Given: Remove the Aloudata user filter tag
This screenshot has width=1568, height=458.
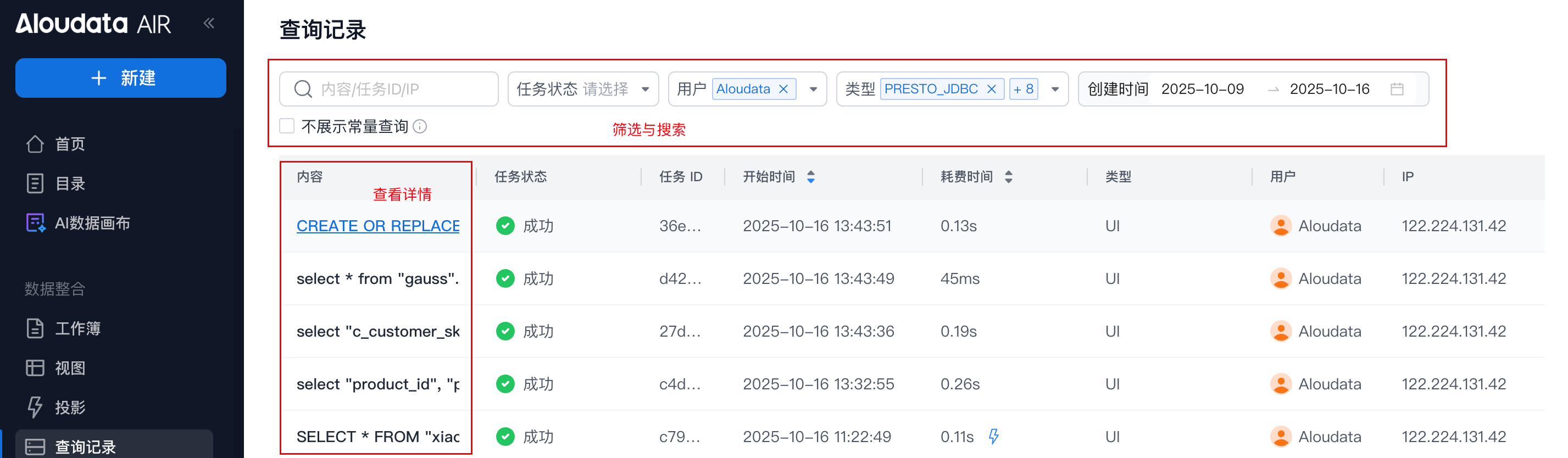Looking at the screenshot, I should (784, 90).
